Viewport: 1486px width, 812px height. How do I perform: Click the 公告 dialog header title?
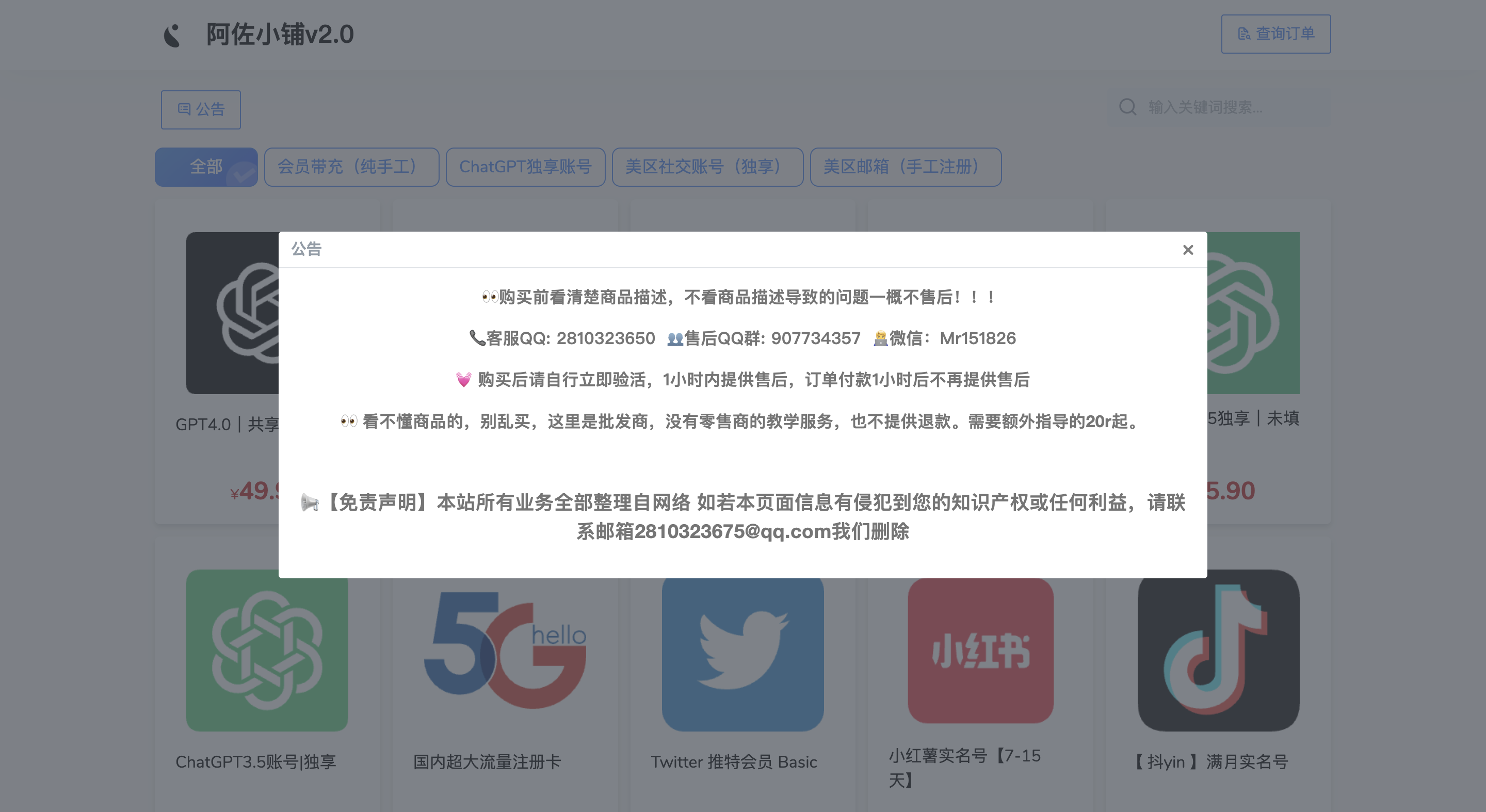point(306,249)
